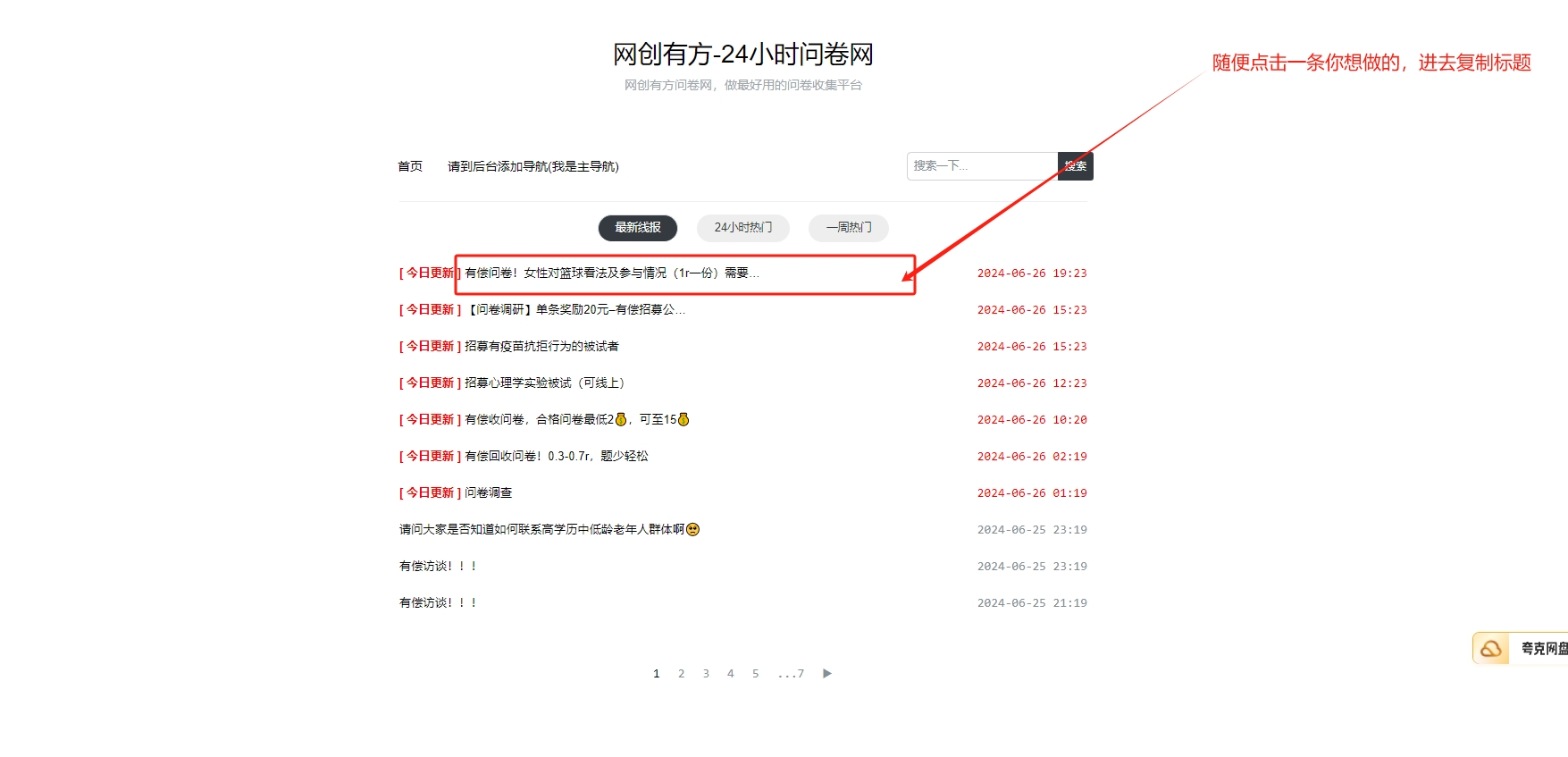The width and height of the screenshot is (1568, 757).
Task: Open 招募有疫苗抗拒行为的被试者 post
Action: pyautogui.click(x=541, y=347)
